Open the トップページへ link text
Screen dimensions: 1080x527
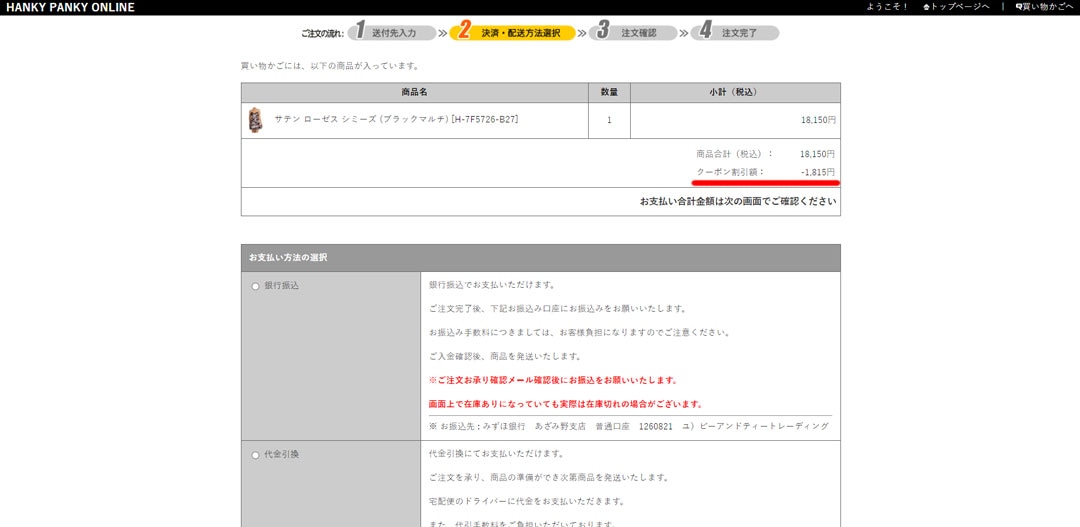[x=962, y=8]
